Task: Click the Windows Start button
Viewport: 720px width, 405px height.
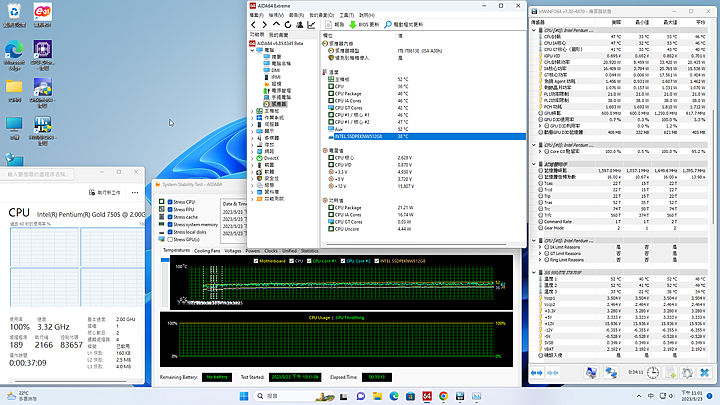Action: tap(244, 396)
